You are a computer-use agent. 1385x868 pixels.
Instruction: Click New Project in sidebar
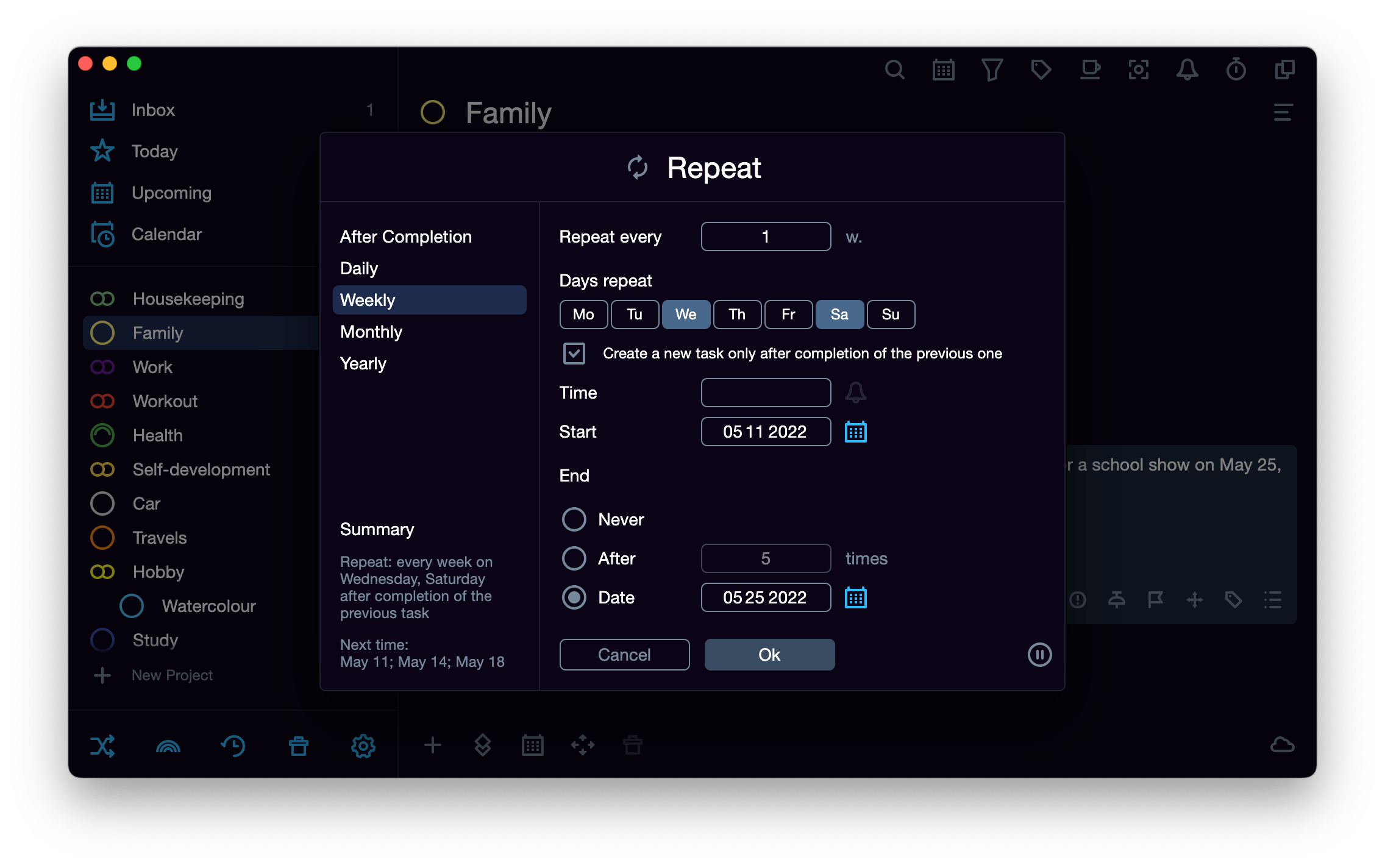[172, 675]
